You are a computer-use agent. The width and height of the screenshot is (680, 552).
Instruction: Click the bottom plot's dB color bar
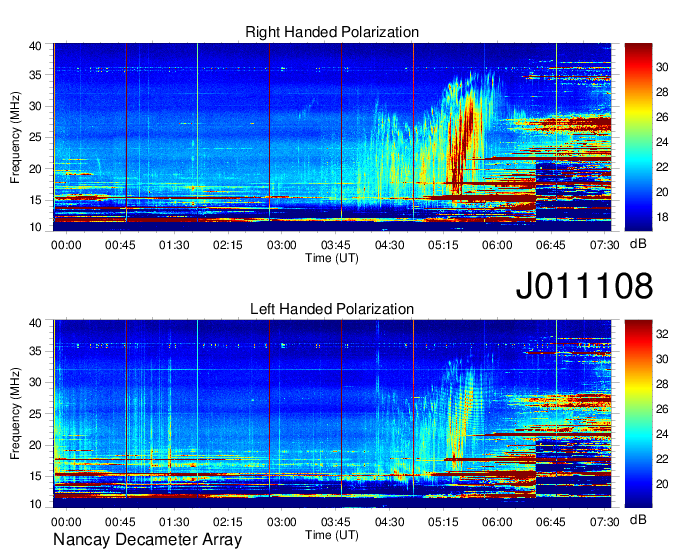coord(638,414)
